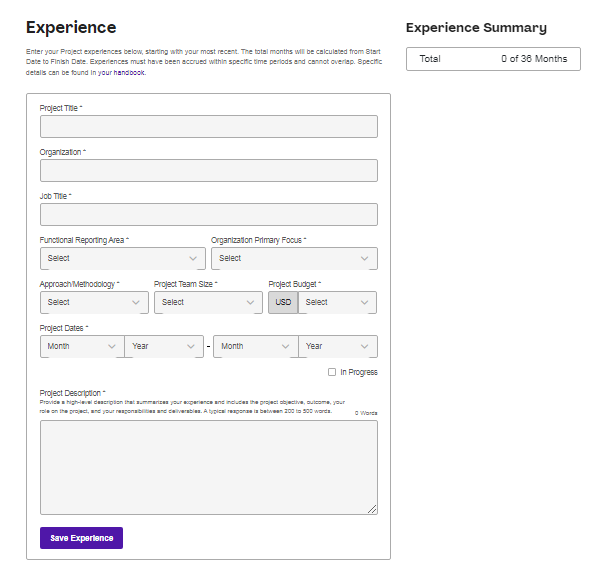Image resolution: width=600 pixels, height=576 pixels.
Task: Check the In Progress checkbox
Action: pos(332,372)
